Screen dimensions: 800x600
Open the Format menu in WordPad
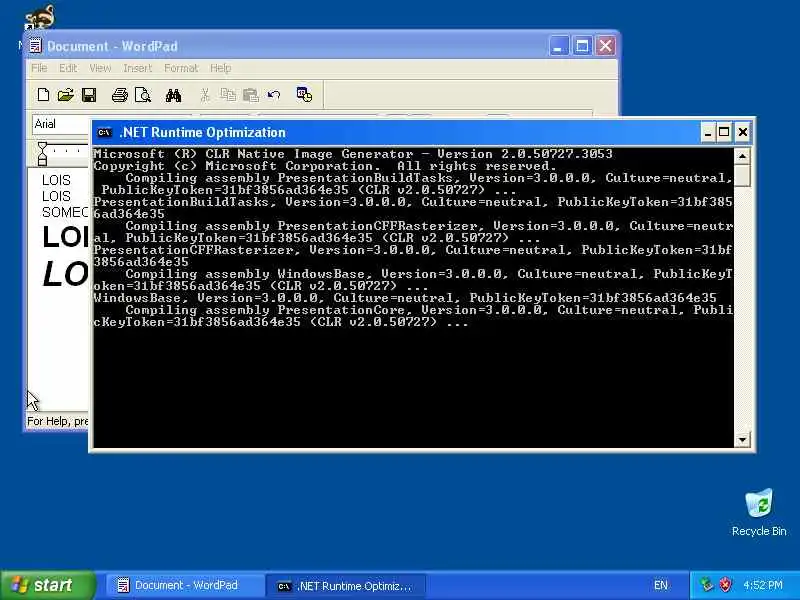(x=181, y=68)
